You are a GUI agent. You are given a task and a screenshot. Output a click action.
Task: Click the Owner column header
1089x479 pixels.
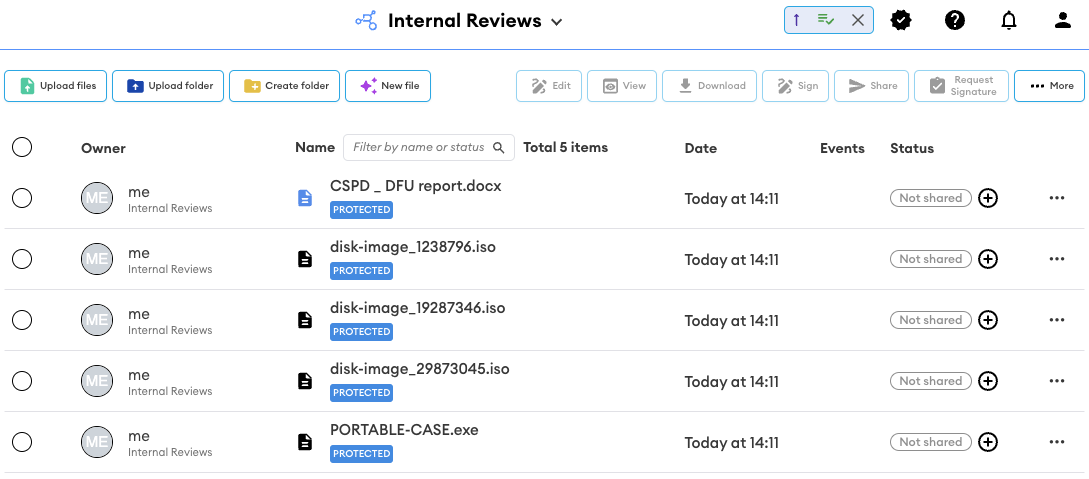pos(103,148)
